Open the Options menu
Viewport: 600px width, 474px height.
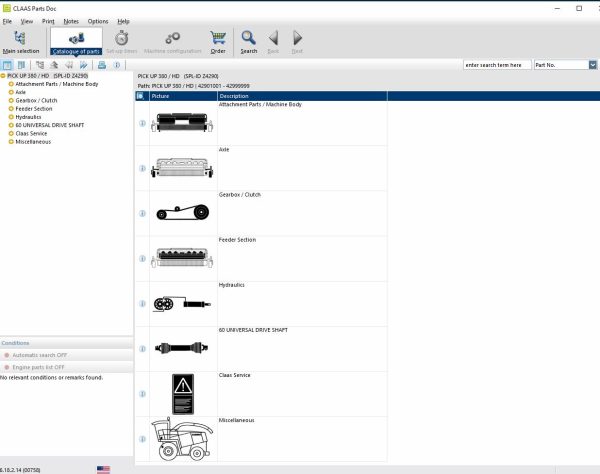point(98,21)
